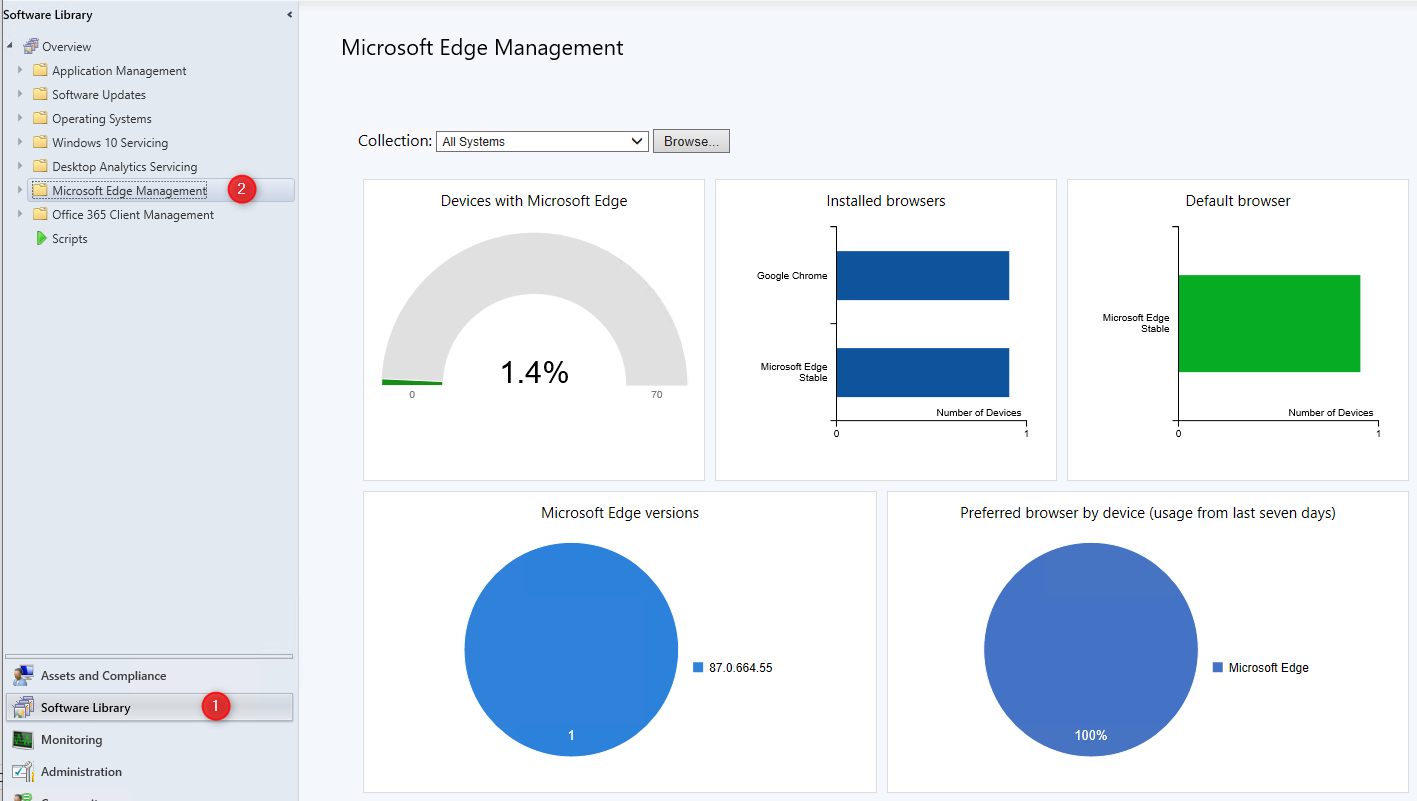Select Application Management in the tree
The height and width of the screenshot is (801, 1417).
click(x=119, y=71)
